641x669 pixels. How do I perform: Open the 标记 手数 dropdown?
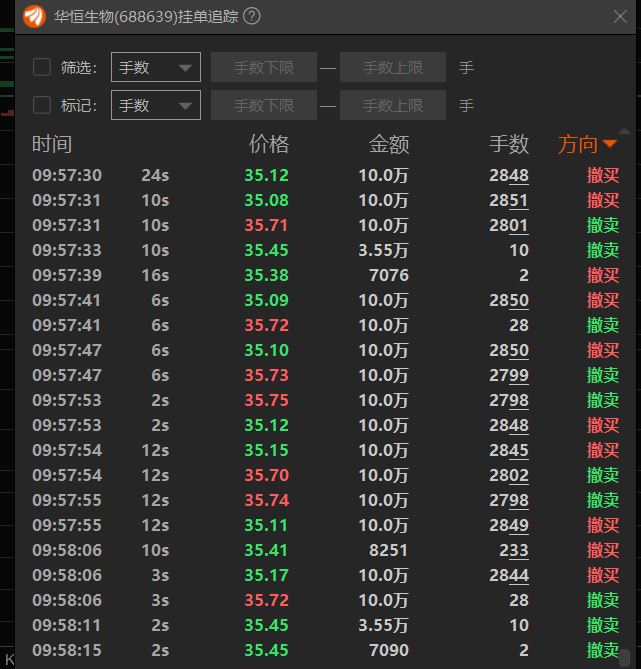(x=156, y=105)
